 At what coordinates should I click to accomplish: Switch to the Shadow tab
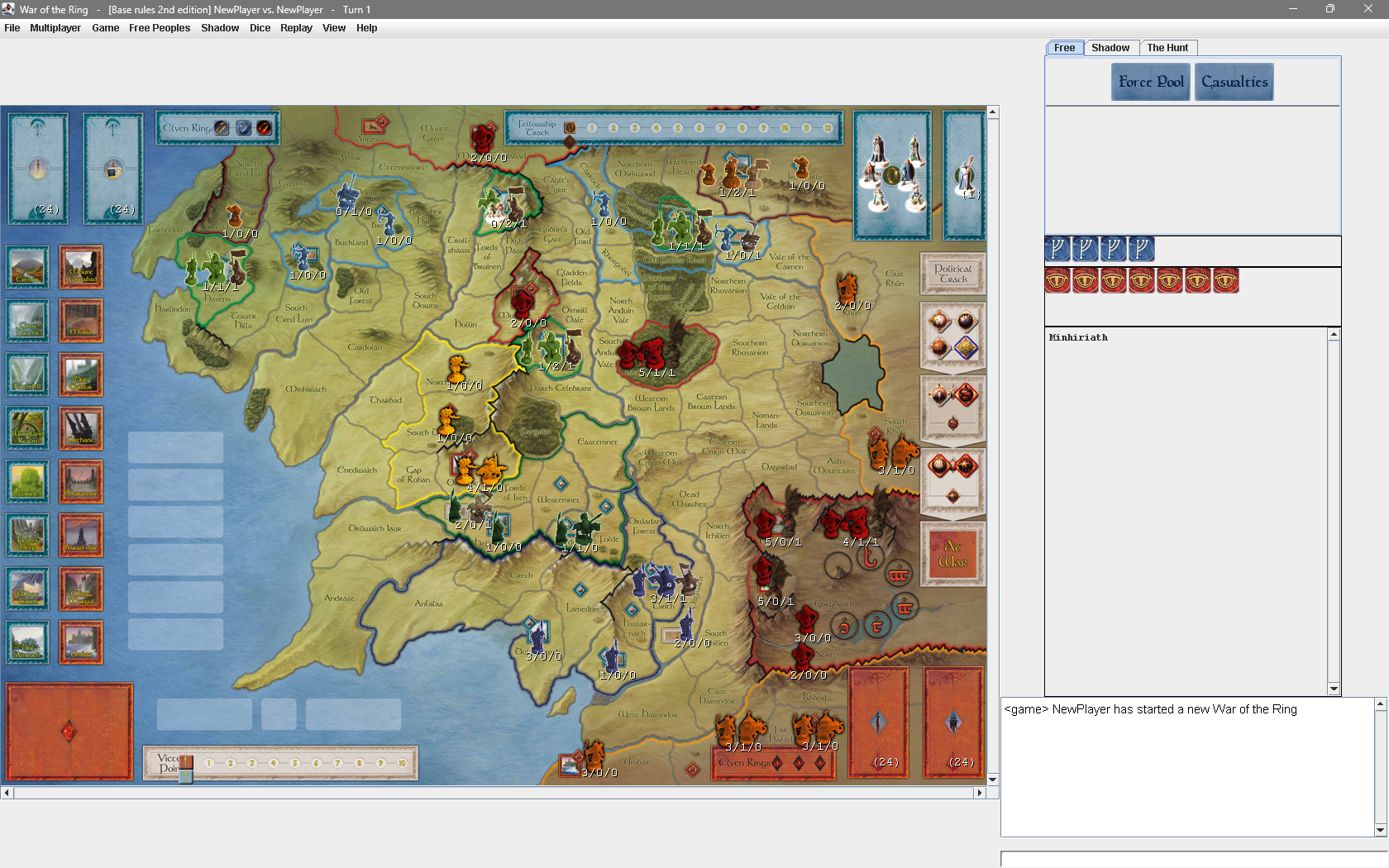(x=1110, y=48)
